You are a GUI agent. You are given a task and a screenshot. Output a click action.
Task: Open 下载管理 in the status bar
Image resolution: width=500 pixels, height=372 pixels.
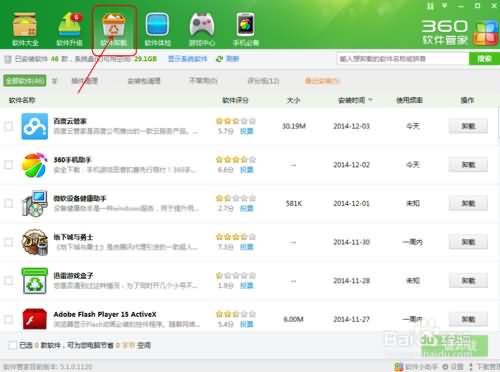(x=485, y=367)
